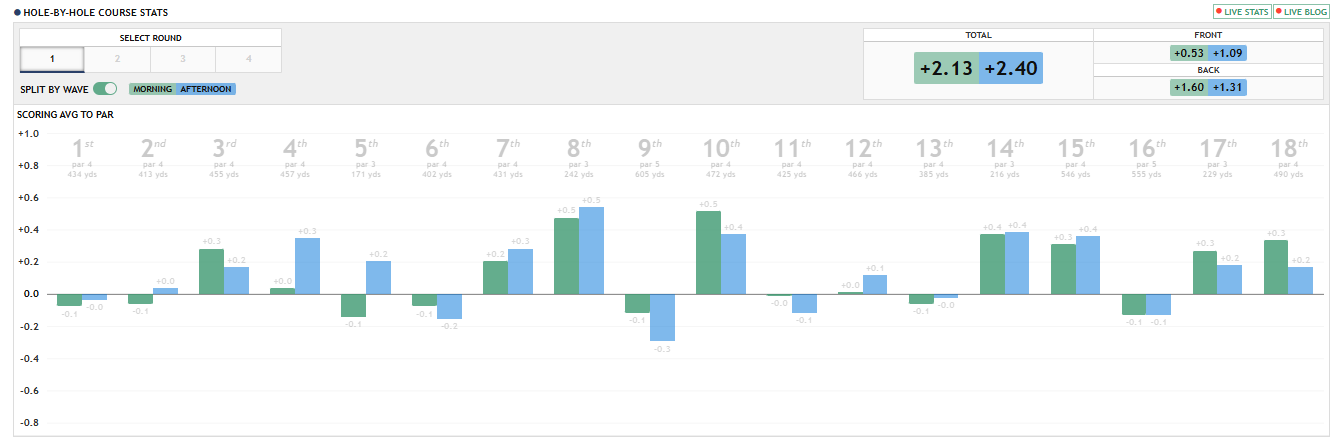This screenshot has height=442, width=1339.
Task: Select round 2 tab
Action: (117, 59)
